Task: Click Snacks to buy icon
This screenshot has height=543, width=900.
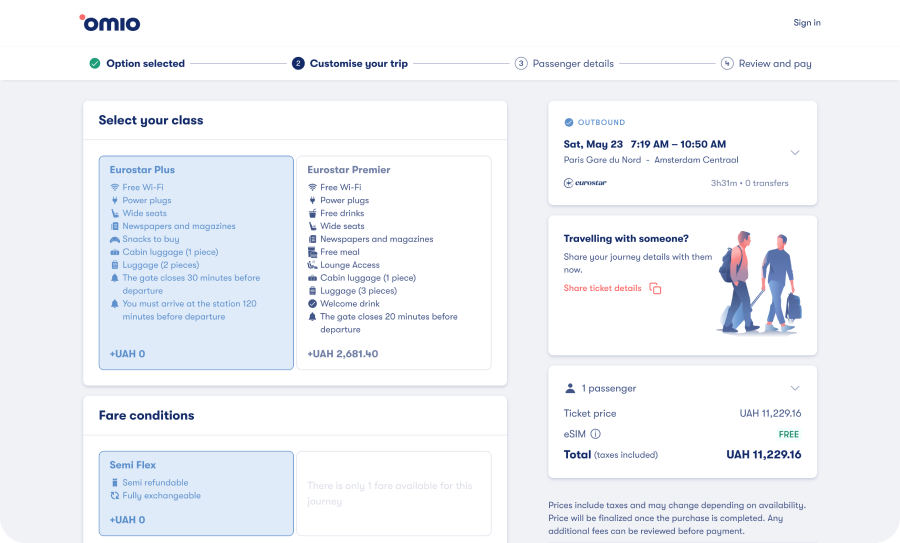Action: pos(114,239)
